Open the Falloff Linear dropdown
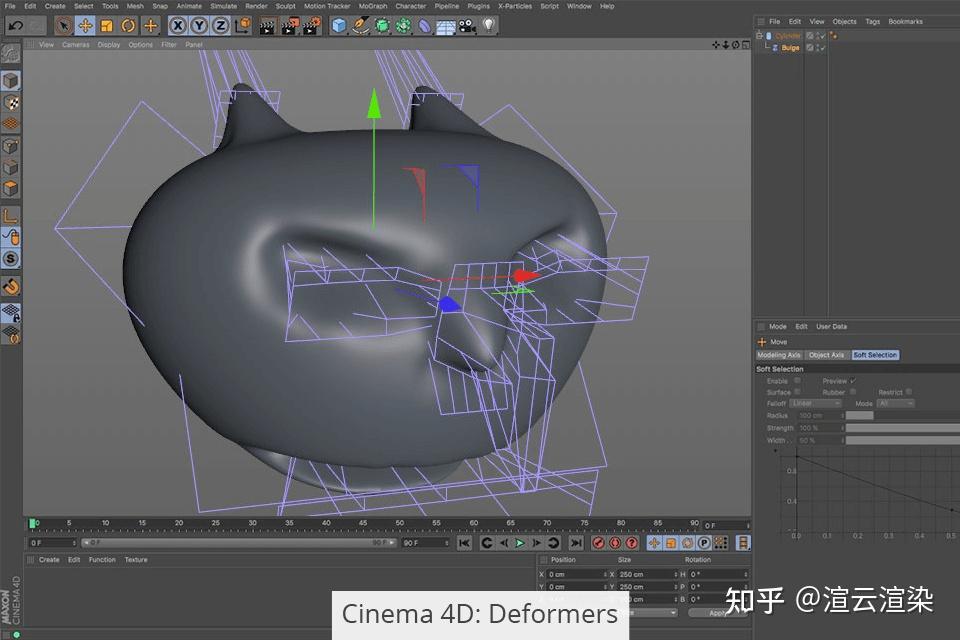960x640 pixels. tap(816, 404)
